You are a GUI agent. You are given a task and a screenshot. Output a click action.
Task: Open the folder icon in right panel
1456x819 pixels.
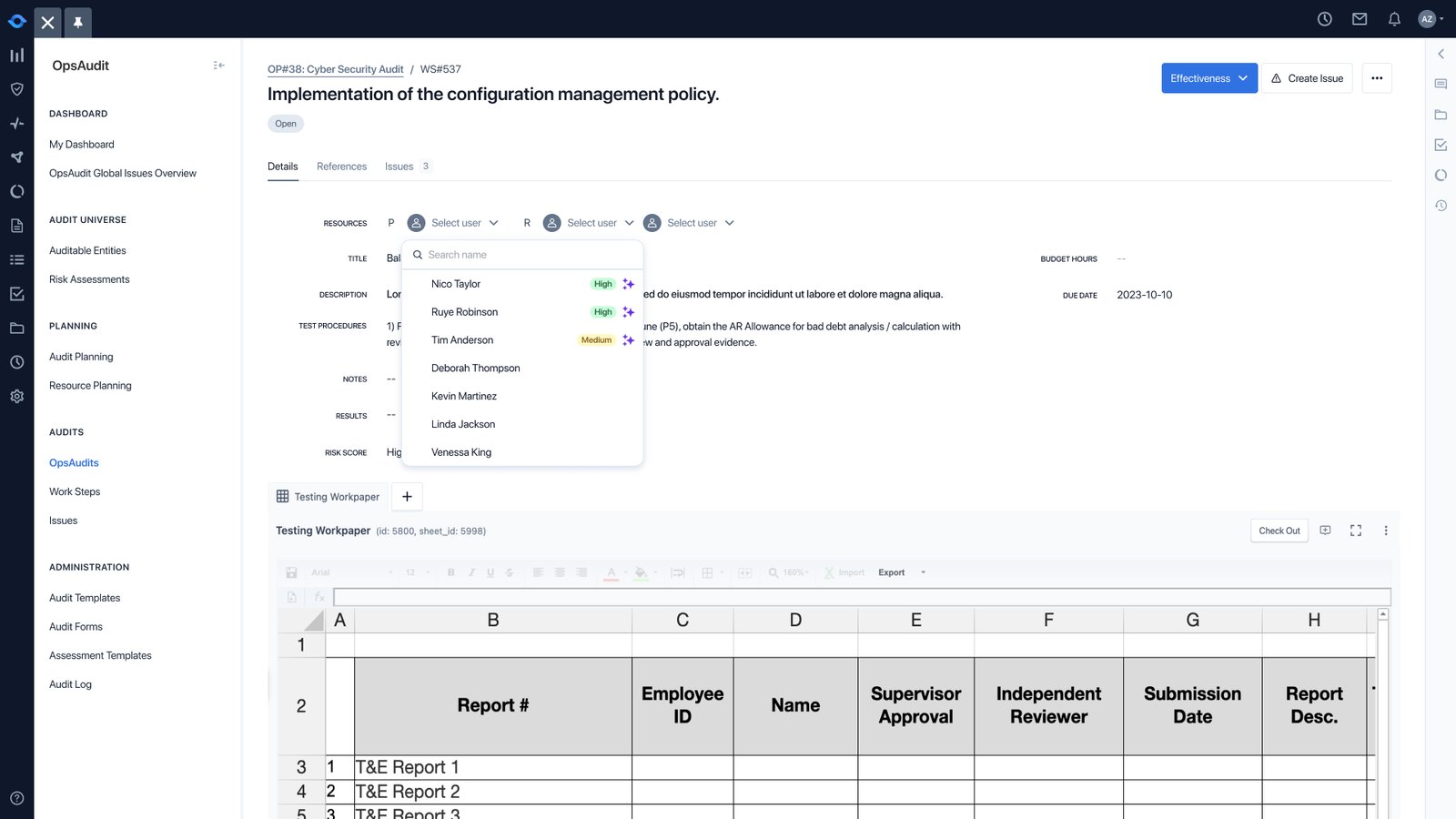1441,115
